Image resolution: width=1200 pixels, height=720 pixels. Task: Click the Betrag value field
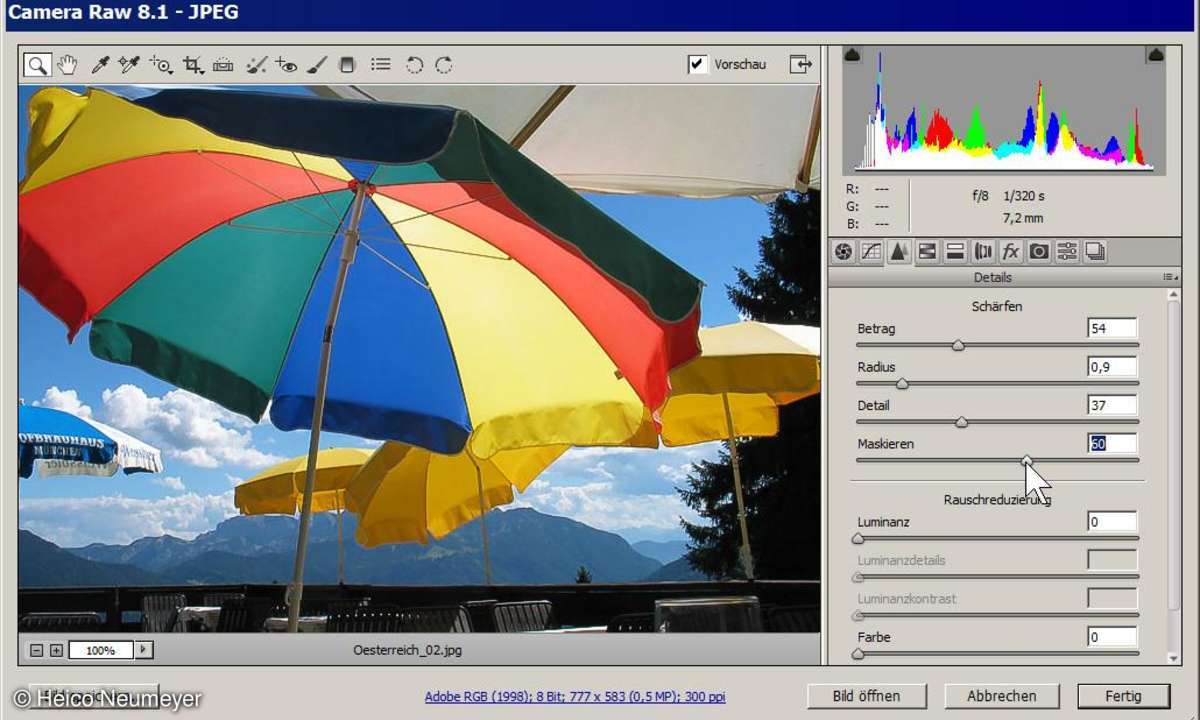[x=1112, y=328]
